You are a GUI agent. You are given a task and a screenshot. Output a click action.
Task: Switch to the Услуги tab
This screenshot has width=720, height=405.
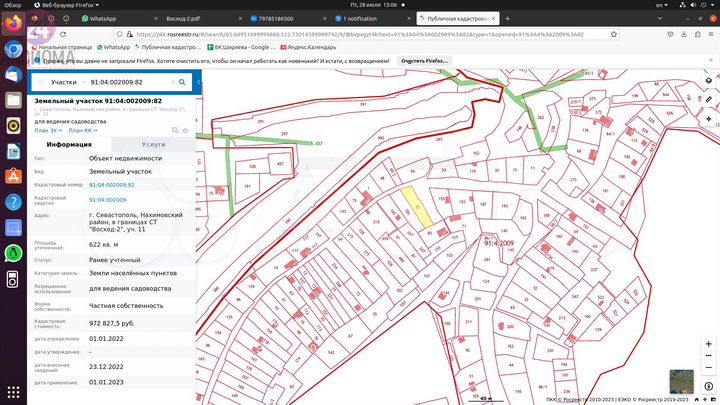point(153,145)
